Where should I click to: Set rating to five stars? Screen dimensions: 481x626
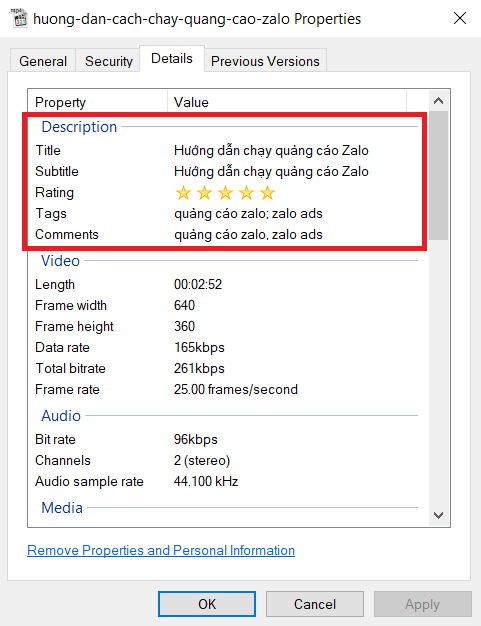pyautogui.click(x=267, y=193)
